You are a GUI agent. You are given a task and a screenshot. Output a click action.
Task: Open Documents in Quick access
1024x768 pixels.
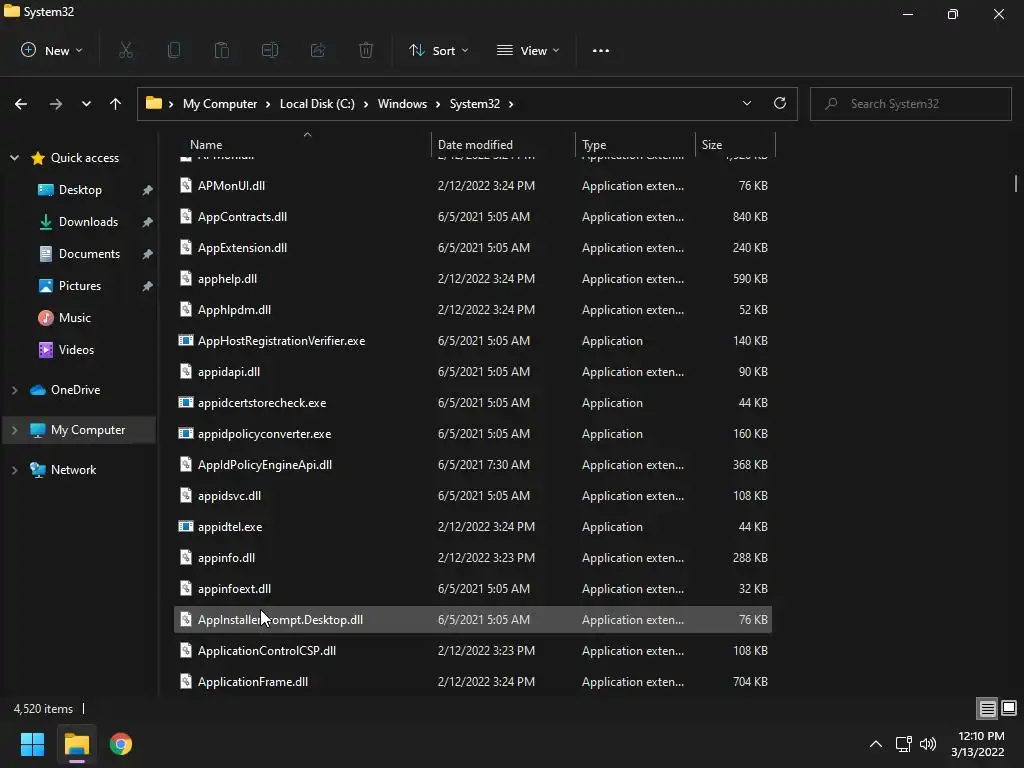(89, 253)
